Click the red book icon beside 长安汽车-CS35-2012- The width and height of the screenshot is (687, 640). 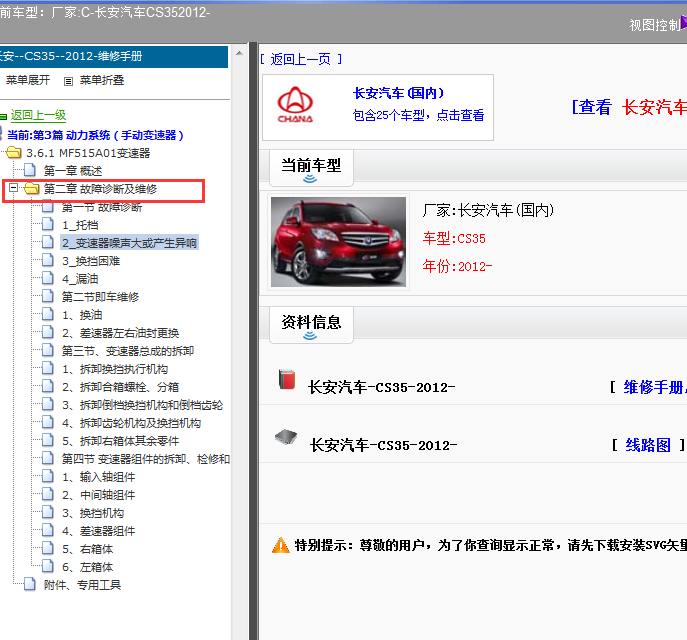coord(287,379)
